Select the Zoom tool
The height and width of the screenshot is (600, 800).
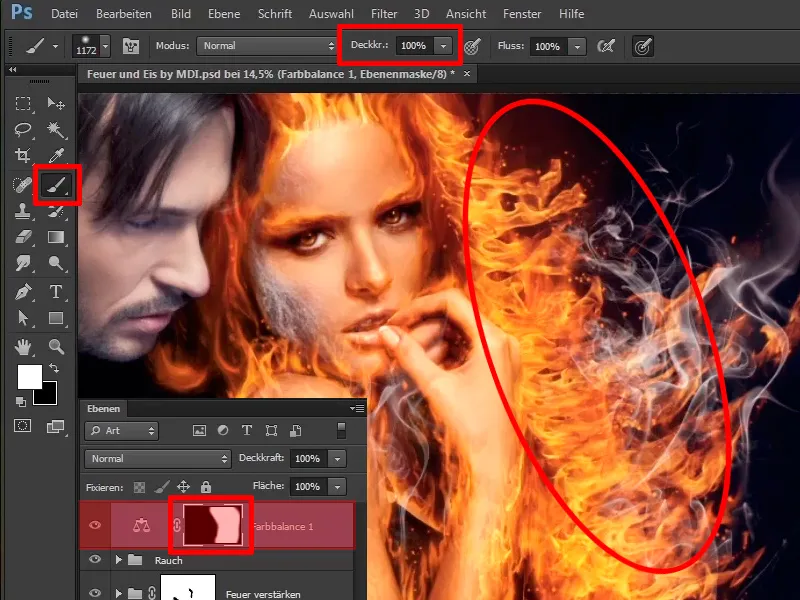(x=56, y=347)
